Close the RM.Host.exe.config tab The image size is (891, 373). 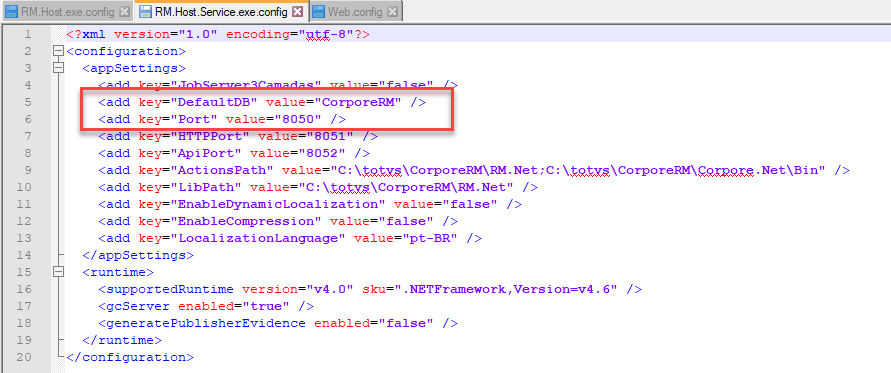pyautogui.click(x=125, y=11)
